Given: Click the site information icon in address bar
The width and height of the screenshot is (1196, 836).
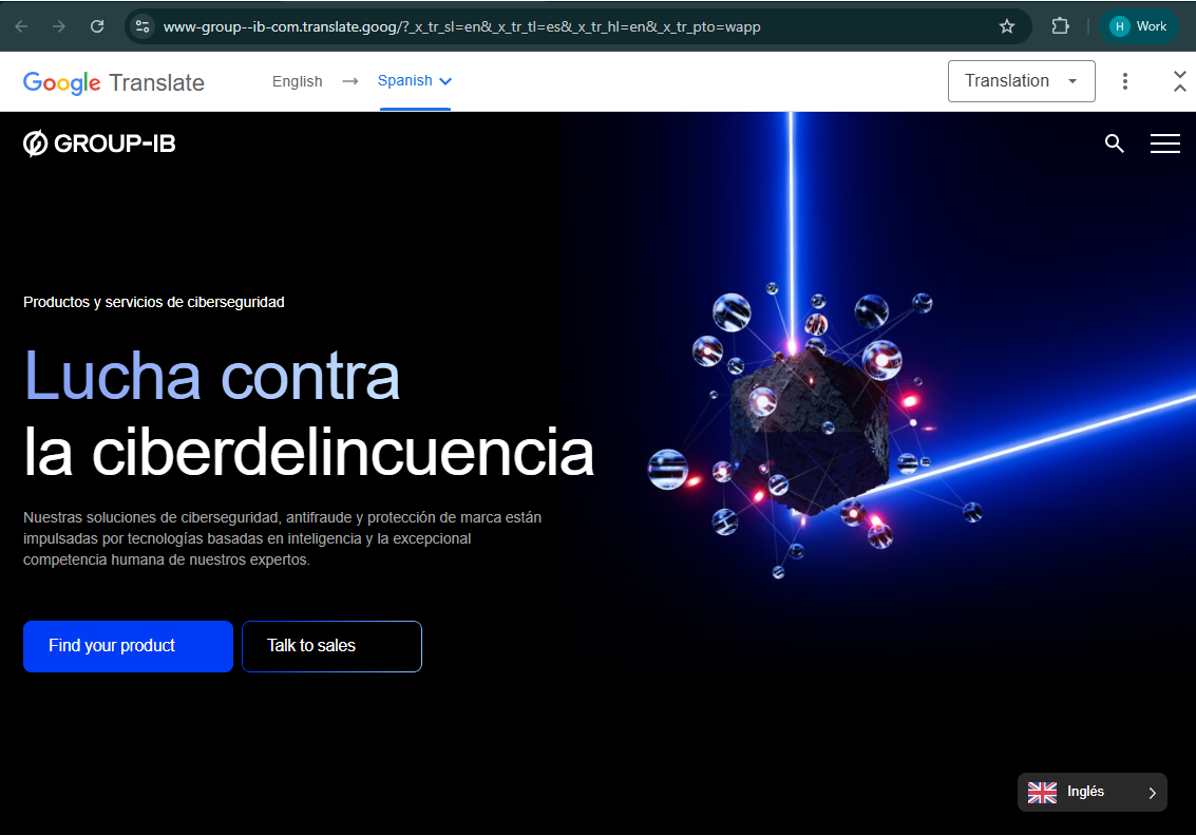Looking at the screenshot, I should [x=142, y=27].
